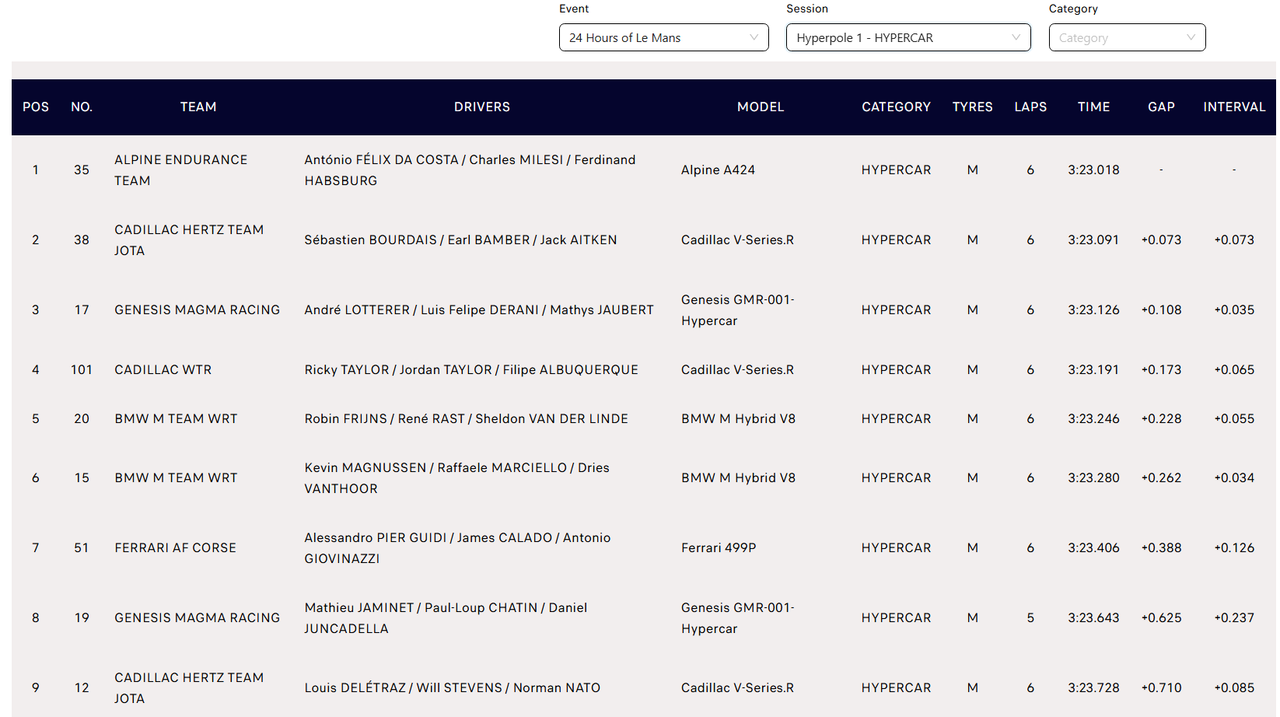Click car number 101
1280x717 pixels.
pyautogui.click(x=82, y=370)
